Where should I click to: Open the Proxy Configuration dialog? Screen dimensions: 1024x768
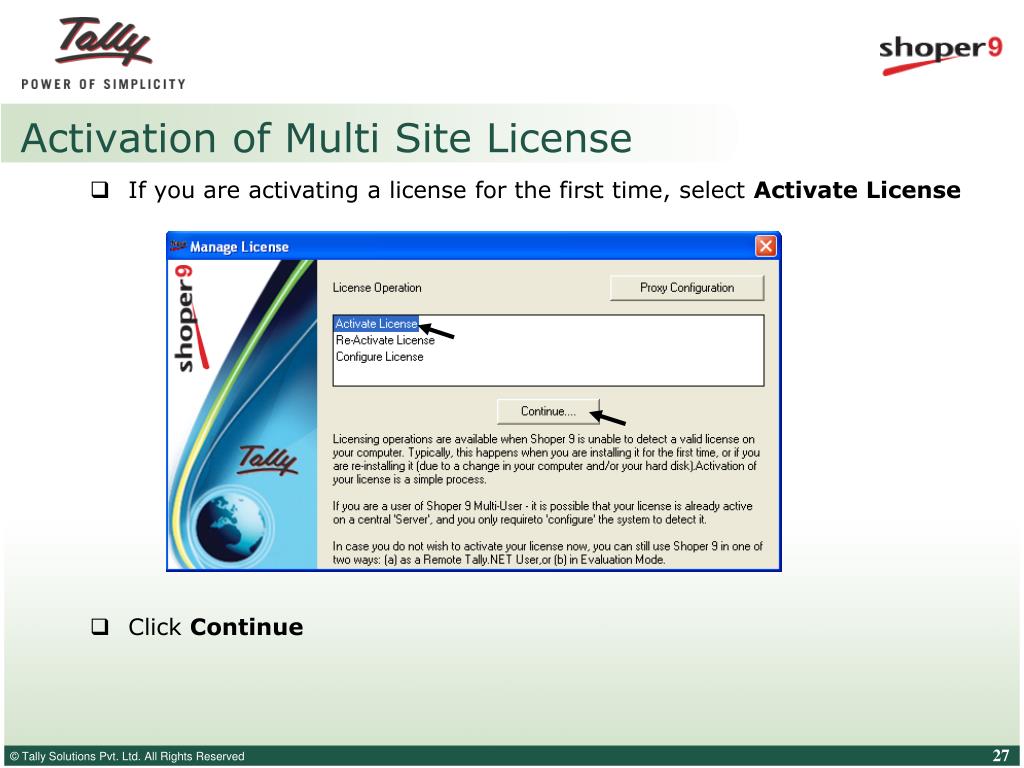point(686,288)
